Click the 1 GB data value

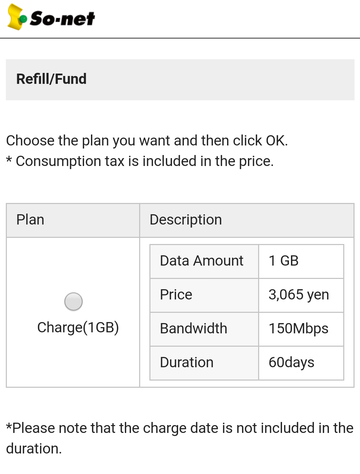click(x=283, y=261)
